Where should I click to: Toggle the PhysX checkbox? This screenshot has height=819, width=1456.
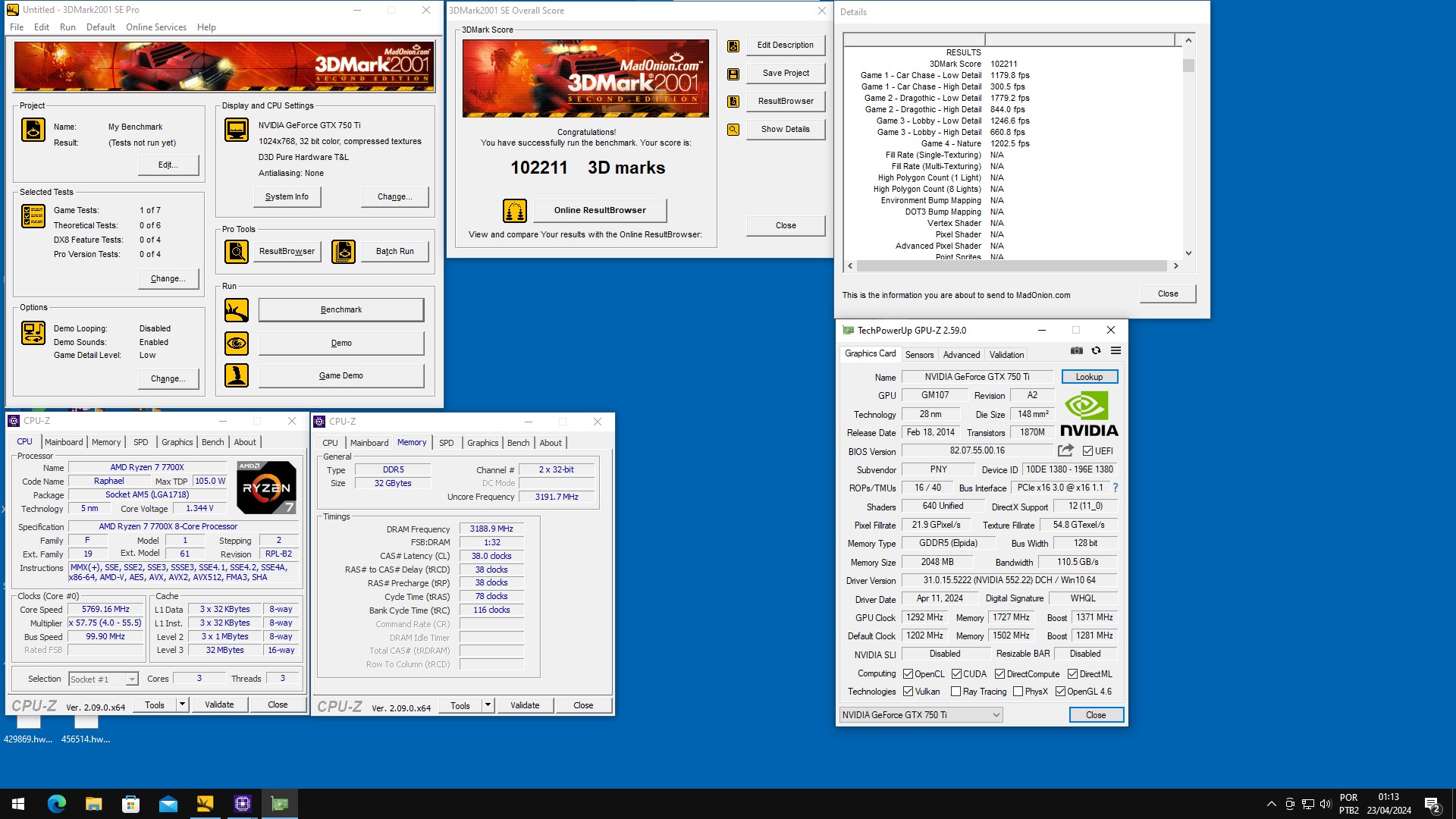coord(1018,692)
